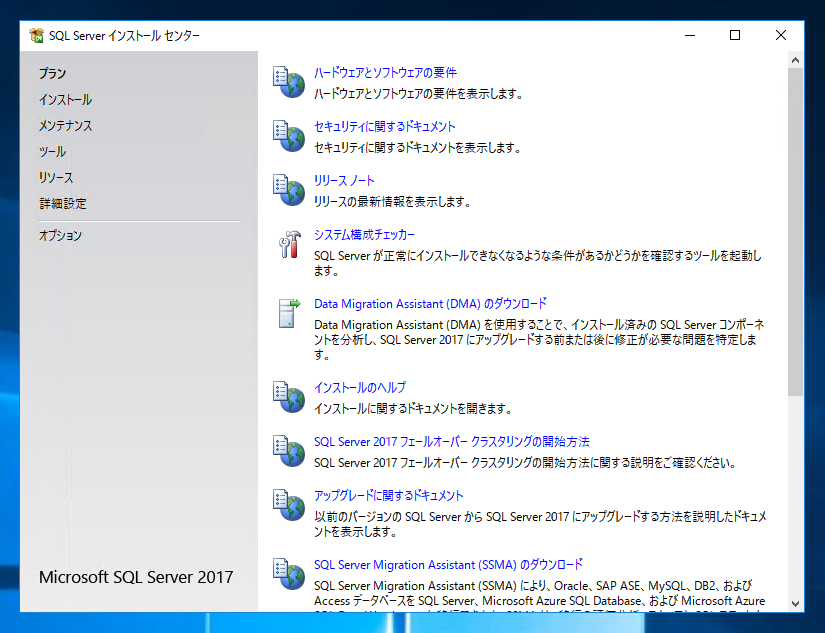This screenshot has height=633, width=825.
Task: Click the SQL Server setup title bar icon
Action: 36,35
